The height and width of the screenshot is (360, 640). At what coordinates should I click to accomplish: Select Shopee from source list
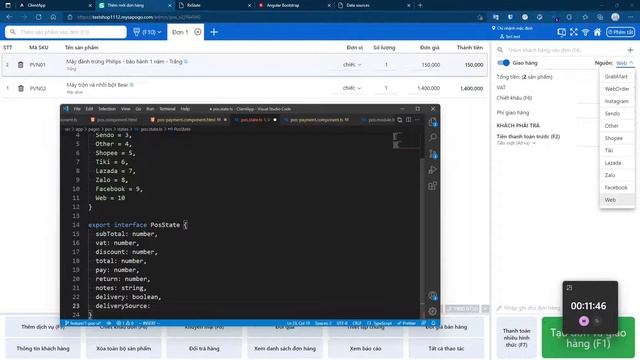pos(617,138)
